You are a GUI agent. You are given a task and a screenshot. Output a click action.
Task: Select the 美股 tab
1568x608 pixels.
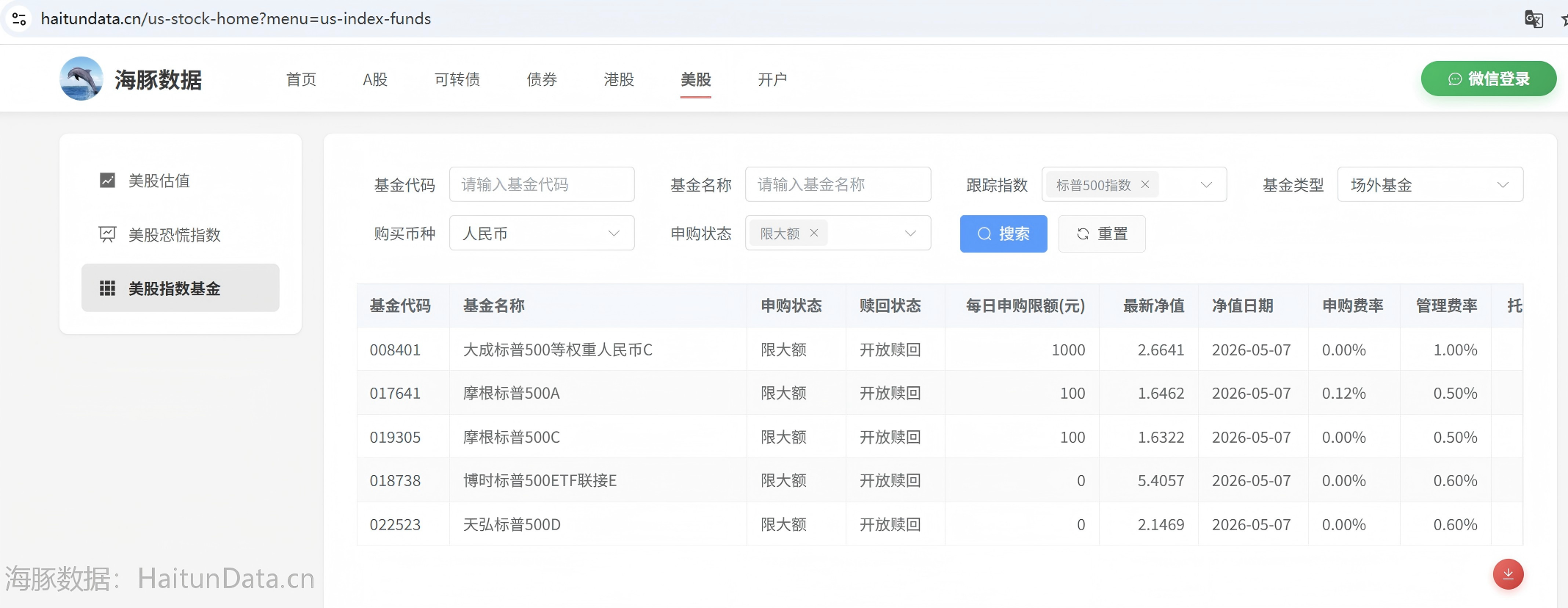point(696,79)
